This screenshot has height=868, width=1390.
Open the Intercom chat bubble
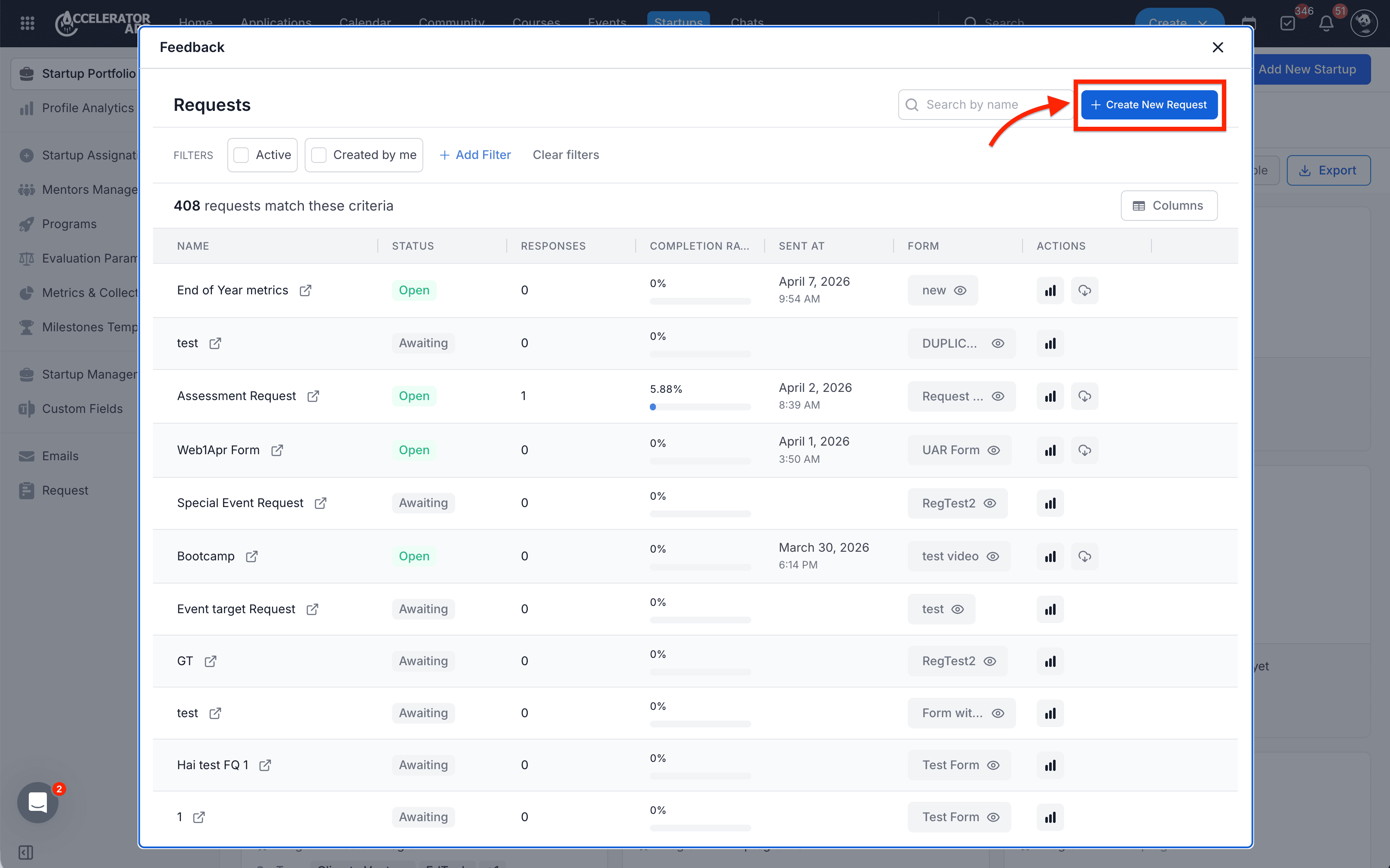[x=38, y=802]
